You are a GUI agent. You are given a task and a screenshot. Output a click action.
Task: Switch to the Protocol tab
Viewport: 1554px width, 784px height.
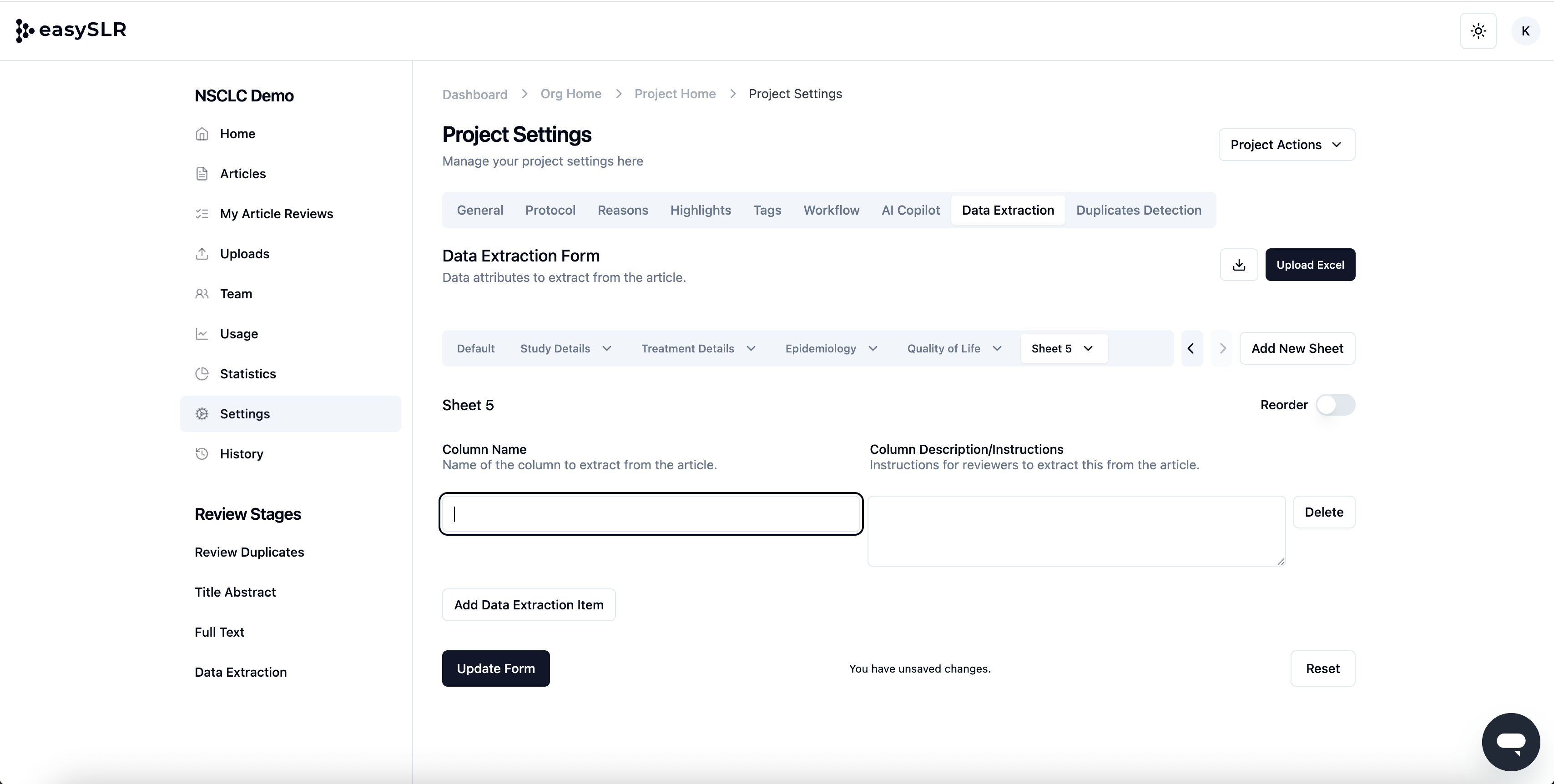click(550, 210)
